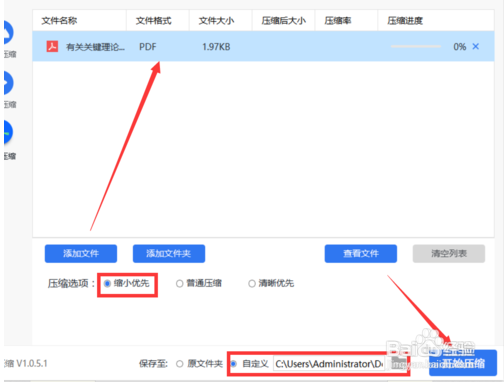Click the 文件名称 column header

[x=59, y=21]
